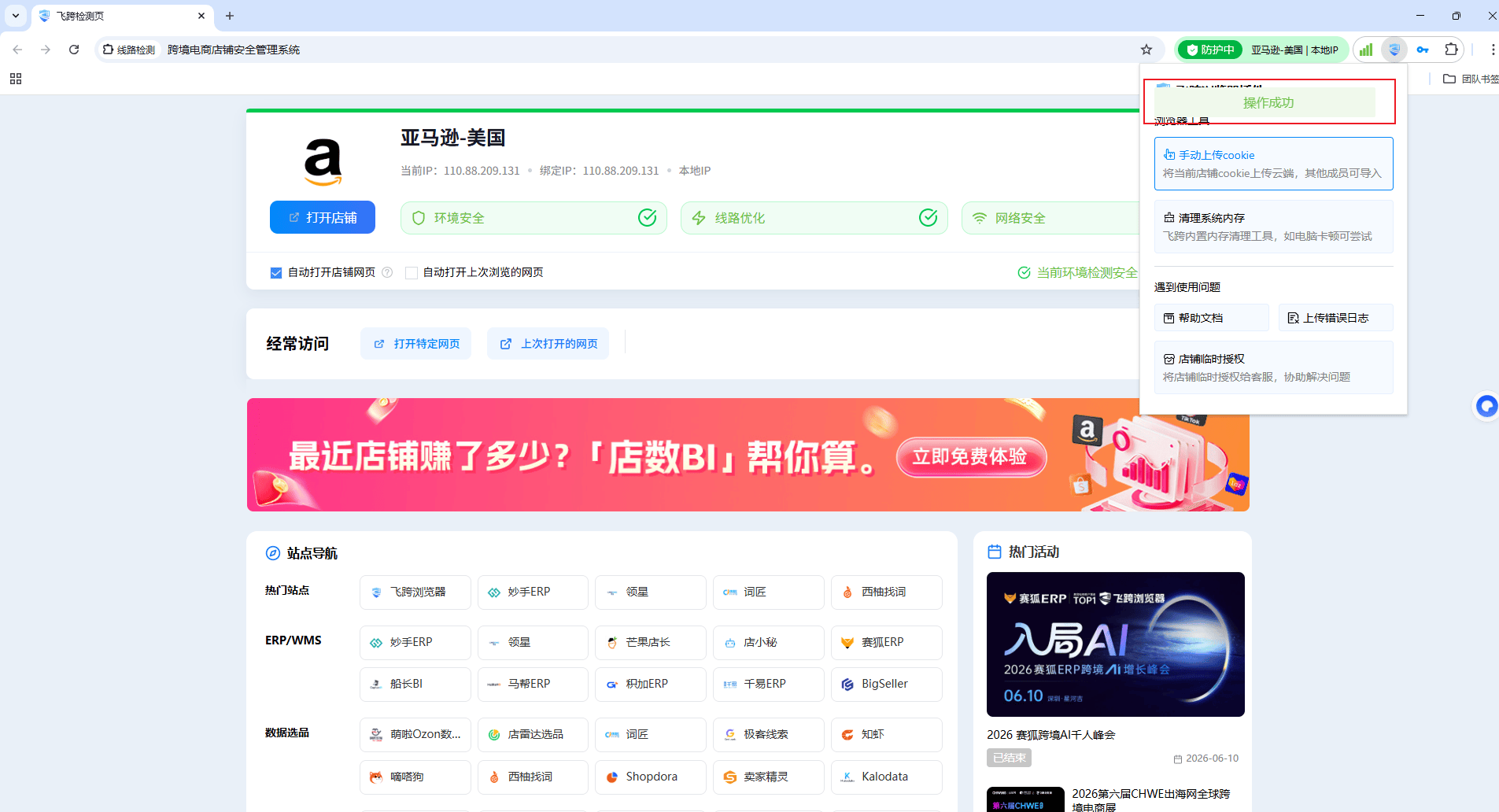This screenshot has width=1499, height=812.
Task: Click the apps grid icon in bookmarks bar
Action: [16, 79]
